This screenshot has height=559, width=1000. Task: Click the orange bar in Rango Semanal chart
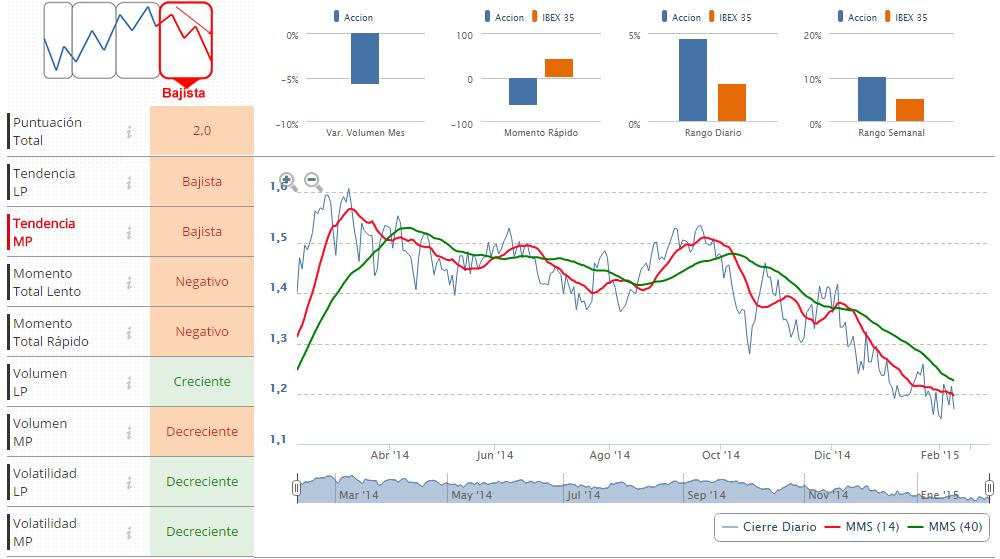pyautogui.click(x=909, y=110)
